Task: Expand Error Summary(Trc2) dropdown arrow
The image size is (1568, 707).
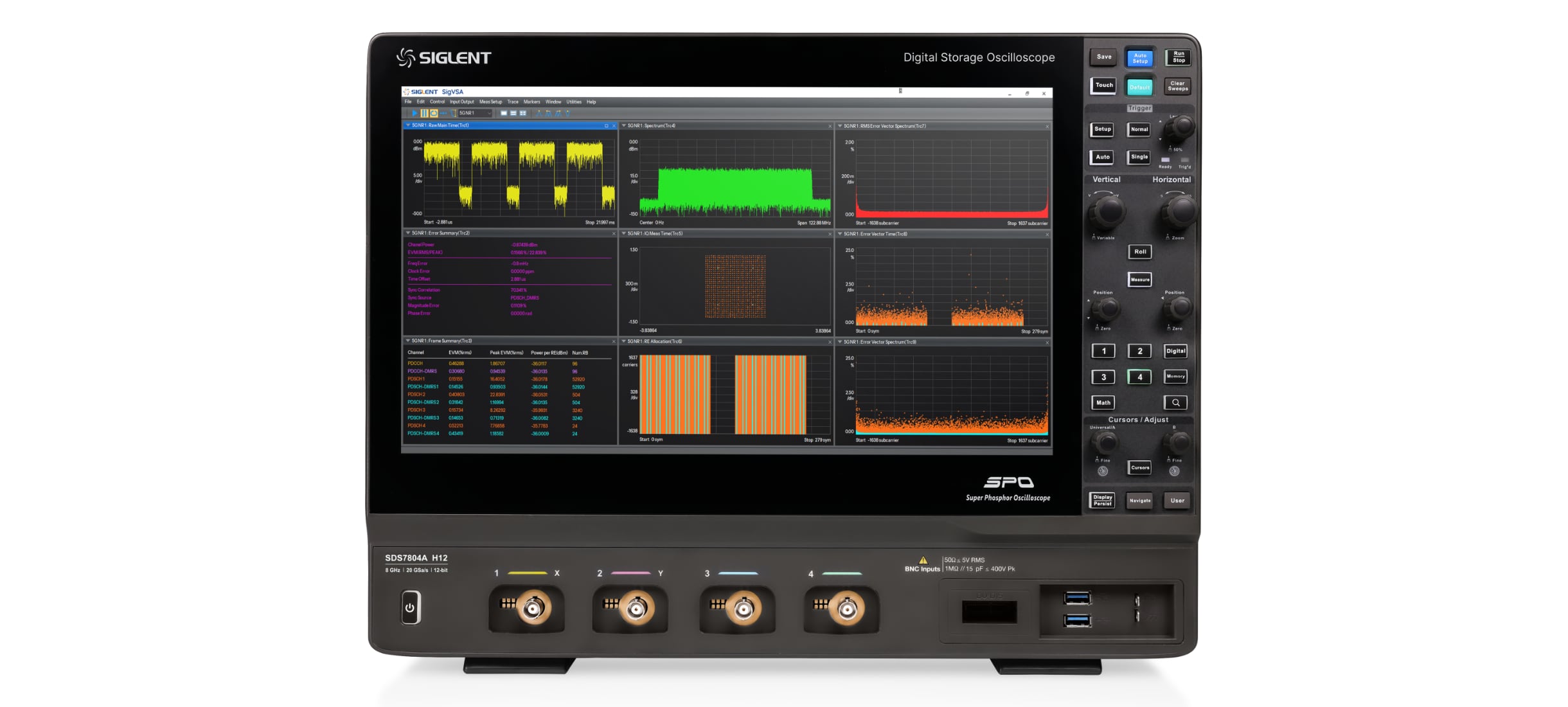Action: click(407, 233)
